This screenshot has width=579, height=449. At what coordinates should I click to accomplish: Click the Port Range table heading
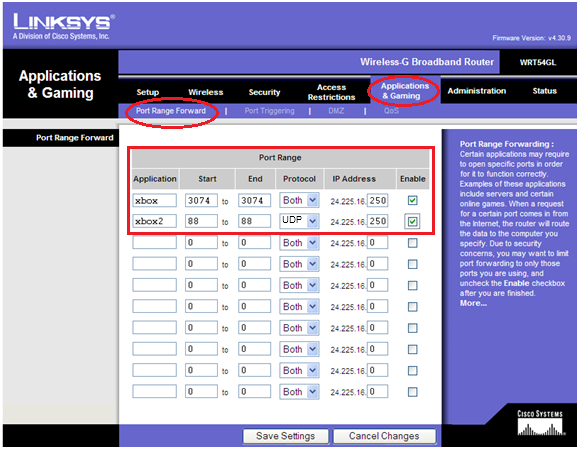tap(280, 158)
